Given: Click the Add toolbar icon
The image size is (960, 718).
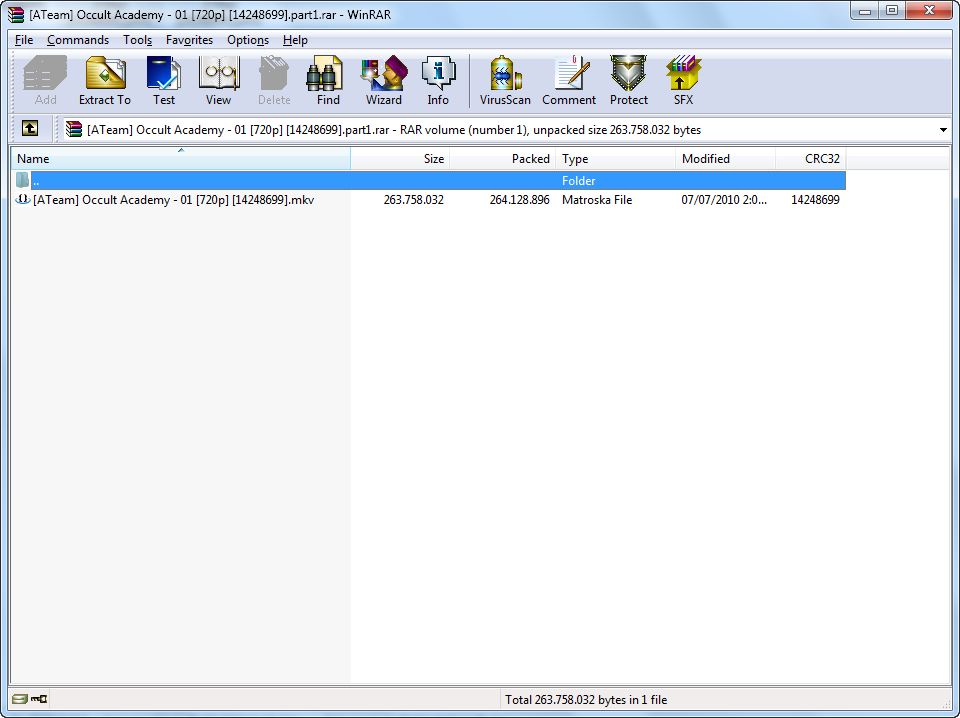Looking at the screenshot, I should (45, 81).
